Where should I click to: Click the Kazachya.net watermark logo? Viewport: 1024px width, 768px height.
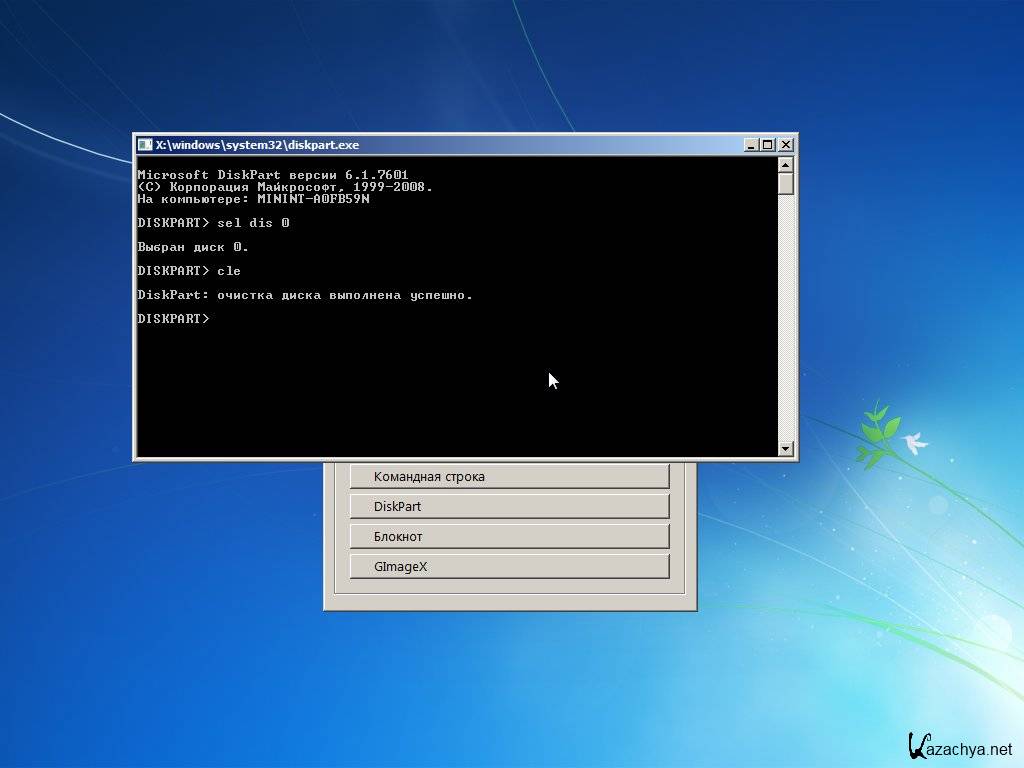point(960,746)
